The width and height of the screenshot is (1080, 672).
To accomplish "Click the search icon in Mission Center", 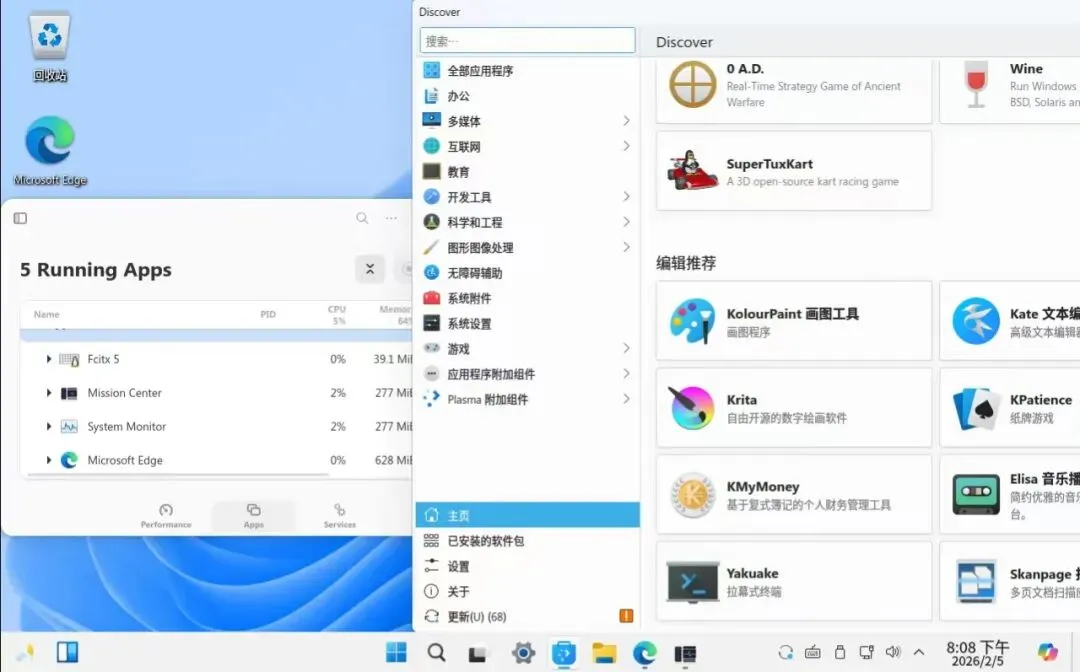I will (x=362, y=218).
